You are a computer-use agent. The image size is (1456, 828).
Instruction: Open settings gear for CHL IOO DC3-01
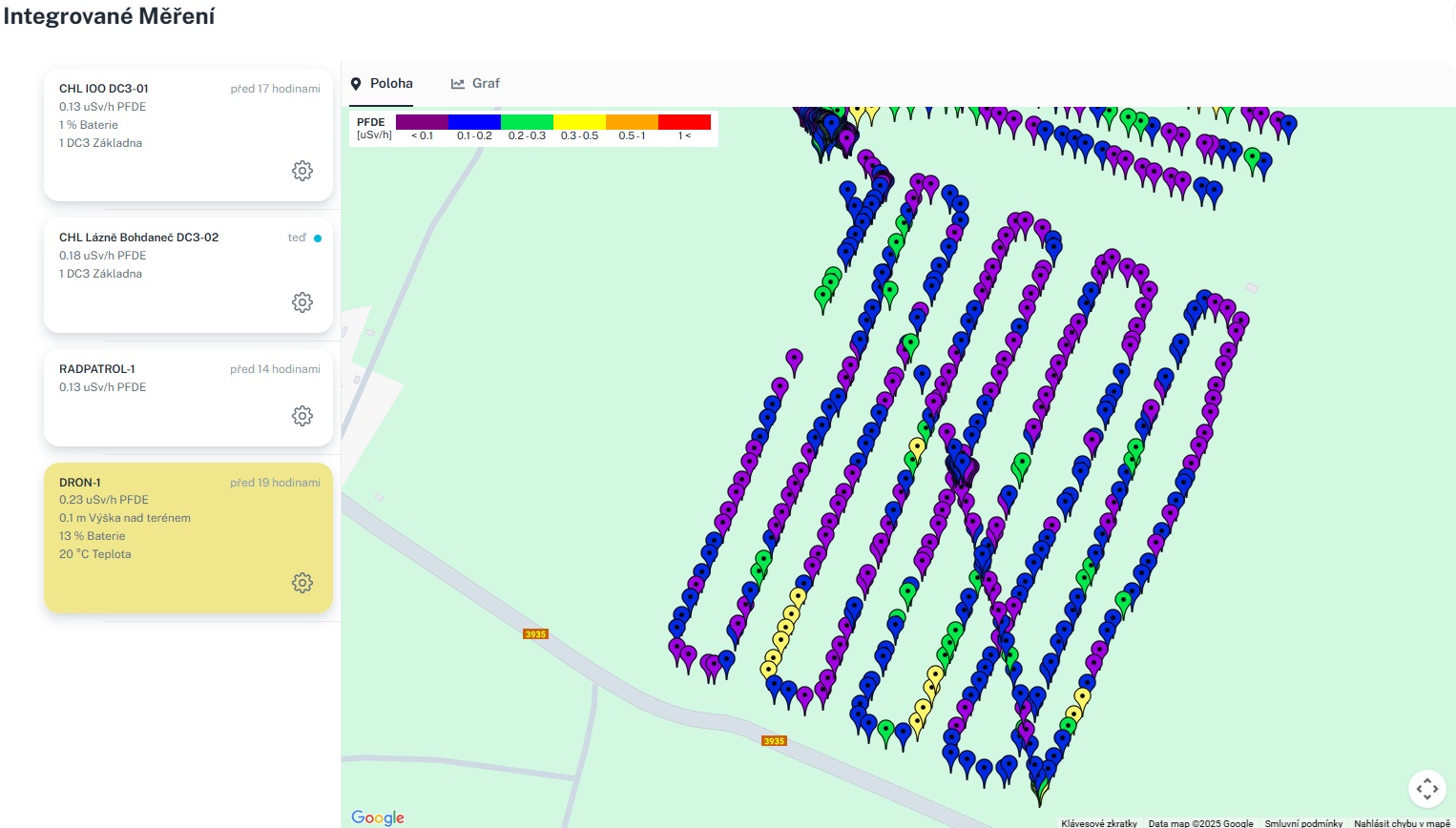[x=302, y=171]
